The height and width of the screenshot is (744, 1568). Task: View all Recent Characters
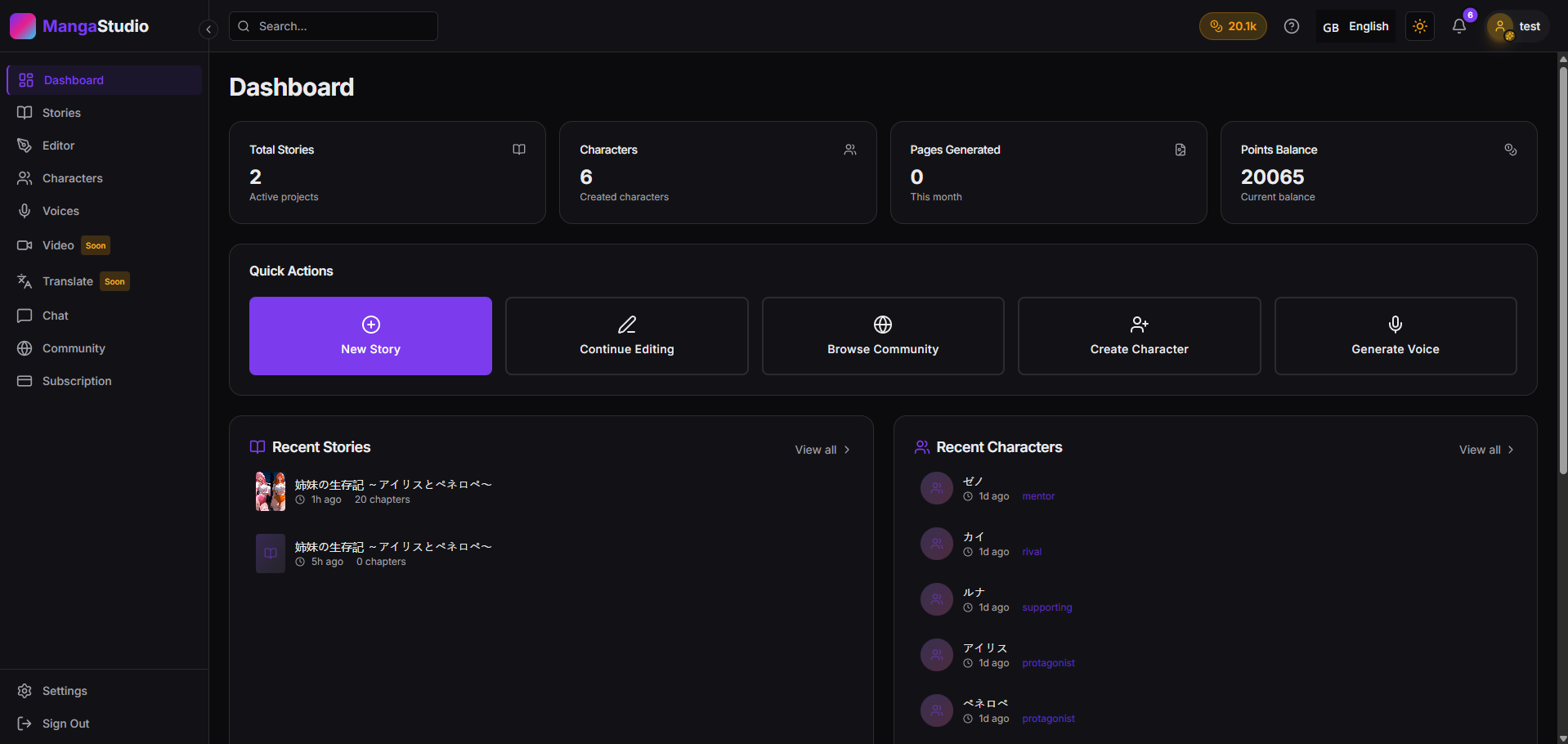point(1486,450)
